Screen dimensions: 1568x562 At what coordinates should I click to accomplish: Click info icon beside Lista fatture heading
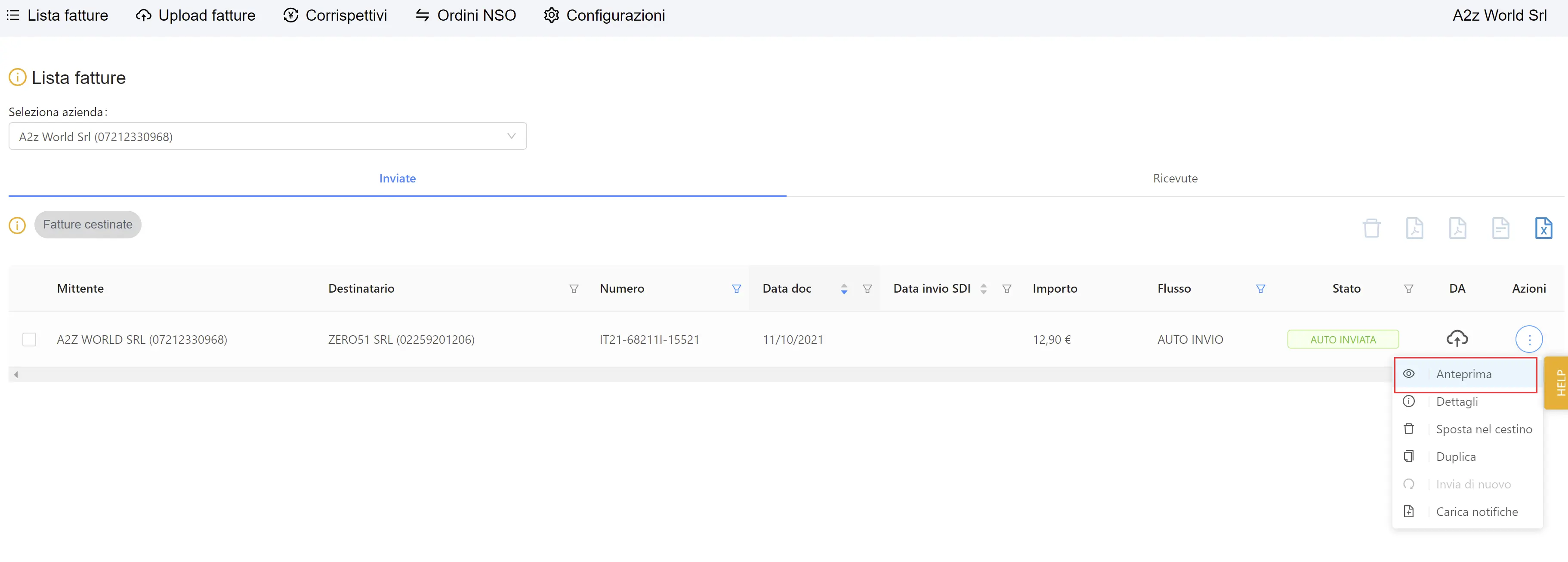(17, 77)
